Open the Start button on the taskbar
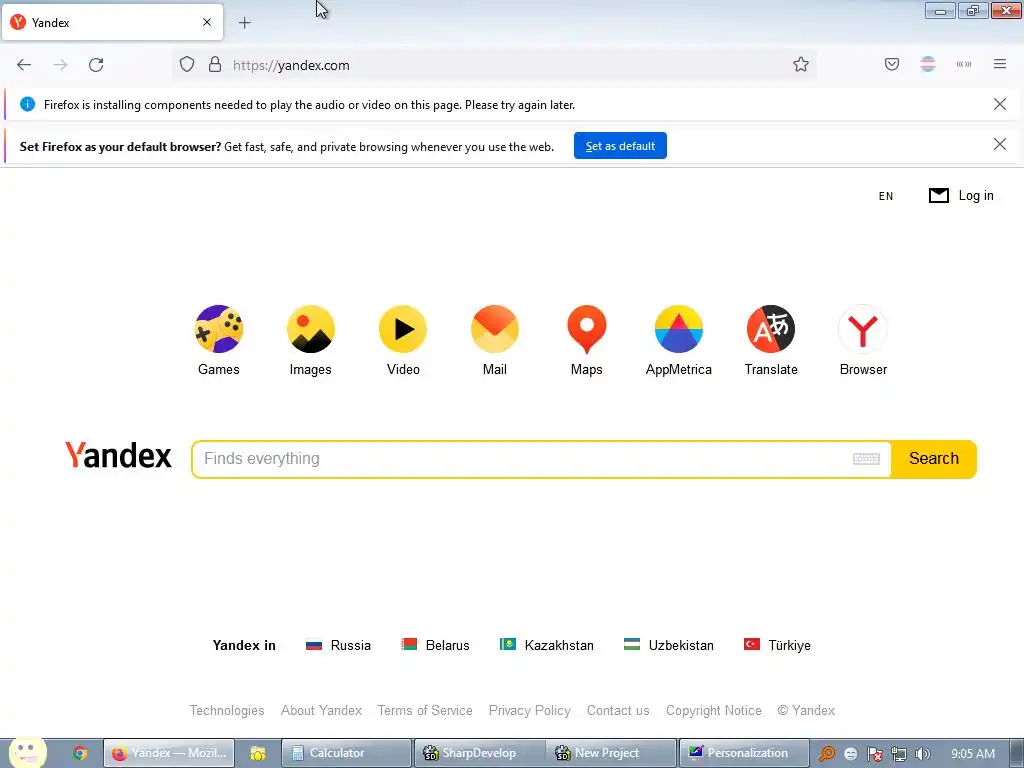1024x768 pixels. click(x=27, y=753)
